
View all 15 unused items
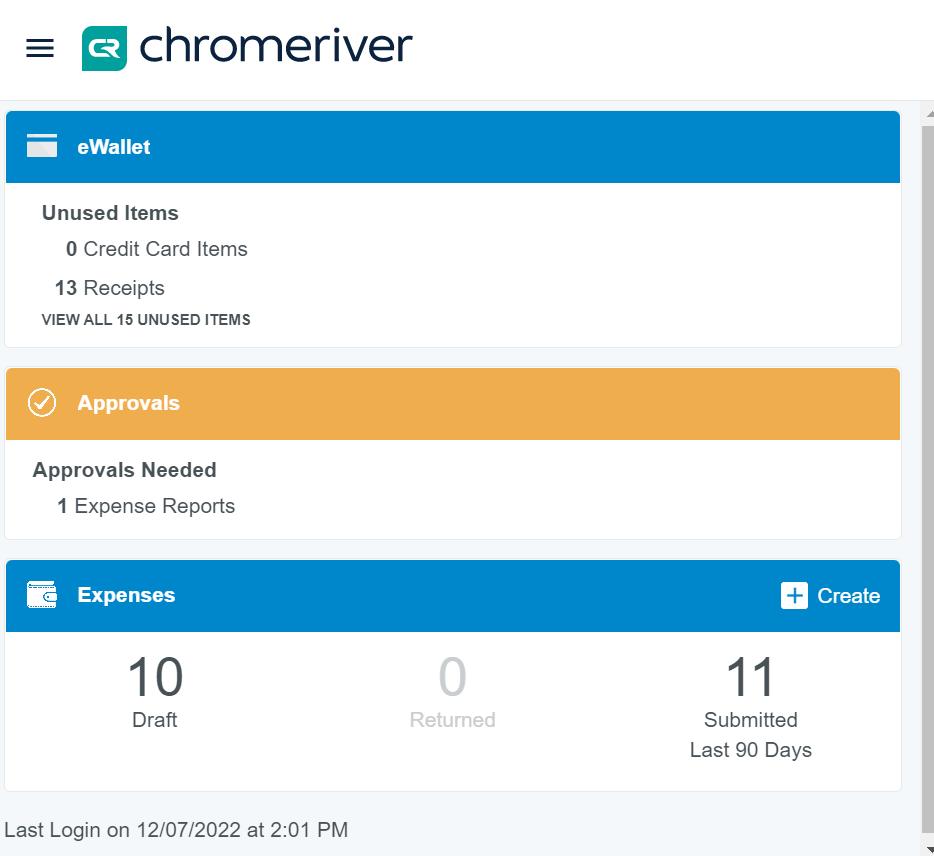pos(146,320)
